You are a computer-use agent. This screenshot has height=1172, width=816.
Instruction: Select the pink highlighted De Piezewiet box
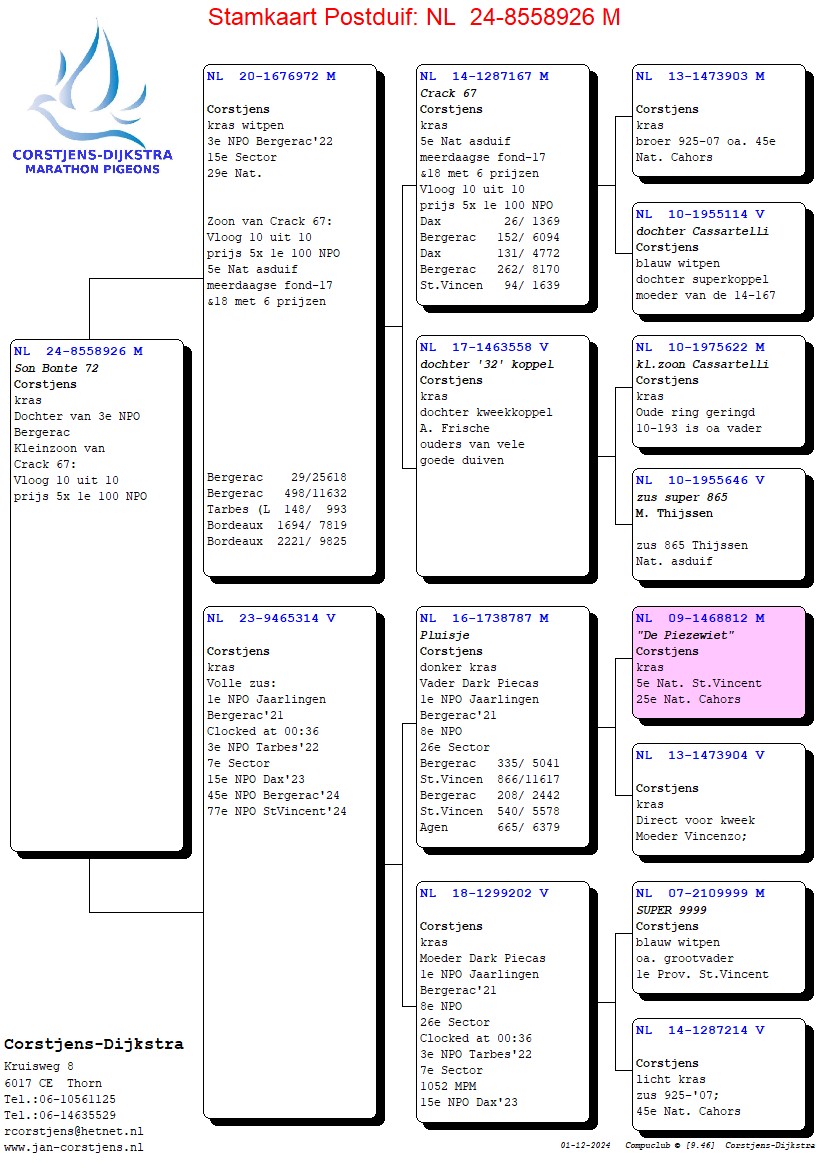[718, 661]
